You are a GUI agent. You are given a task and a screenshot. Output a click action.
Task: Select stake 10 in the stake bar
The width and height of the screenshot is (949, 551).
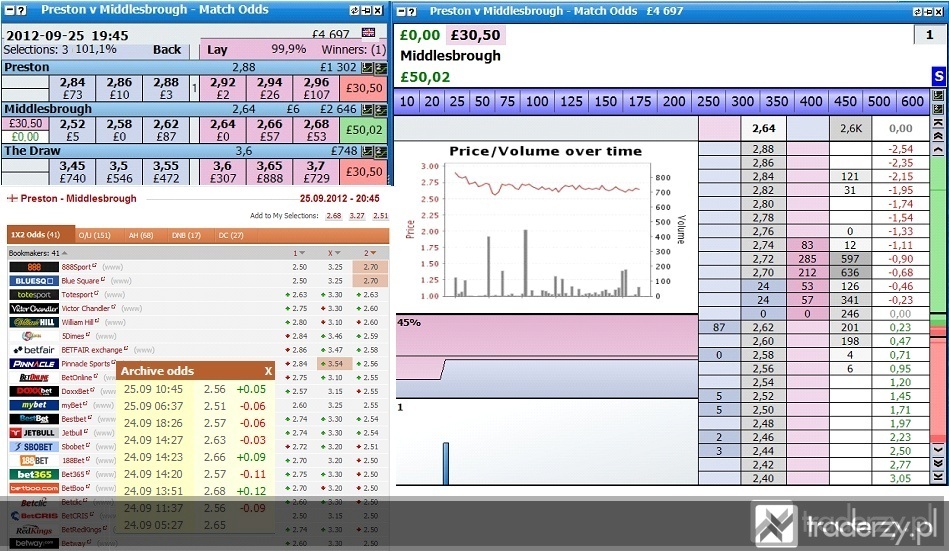coord(407,101)
